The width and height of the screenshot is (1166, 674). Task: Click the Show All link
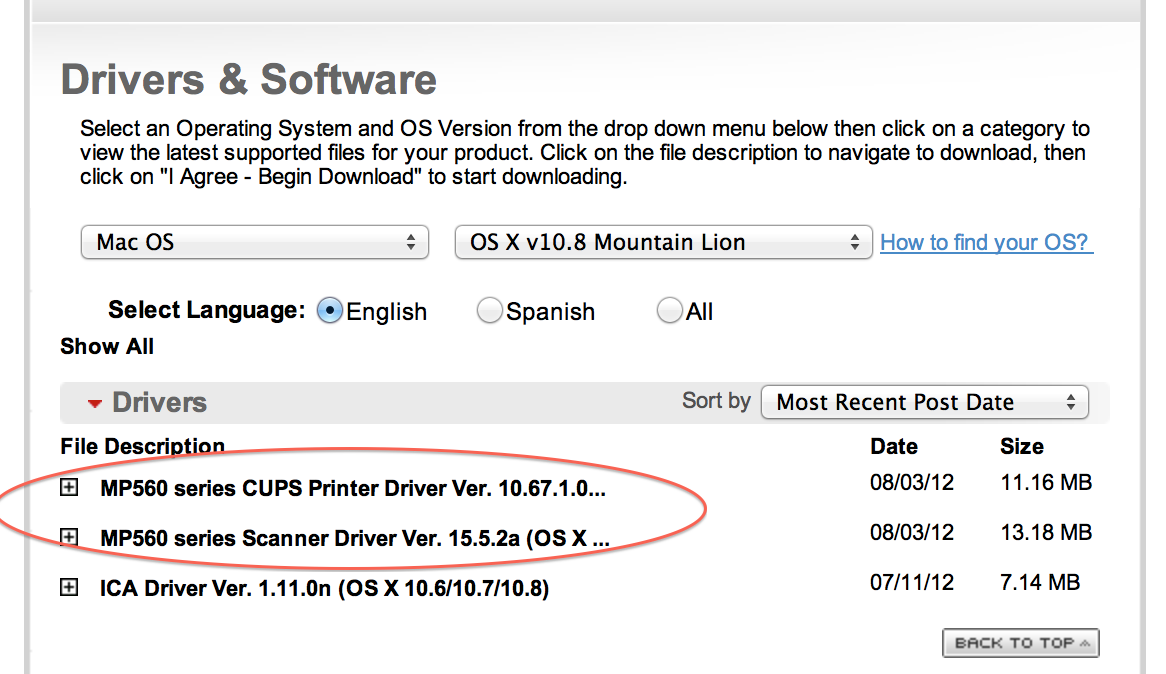click(107, 347)
